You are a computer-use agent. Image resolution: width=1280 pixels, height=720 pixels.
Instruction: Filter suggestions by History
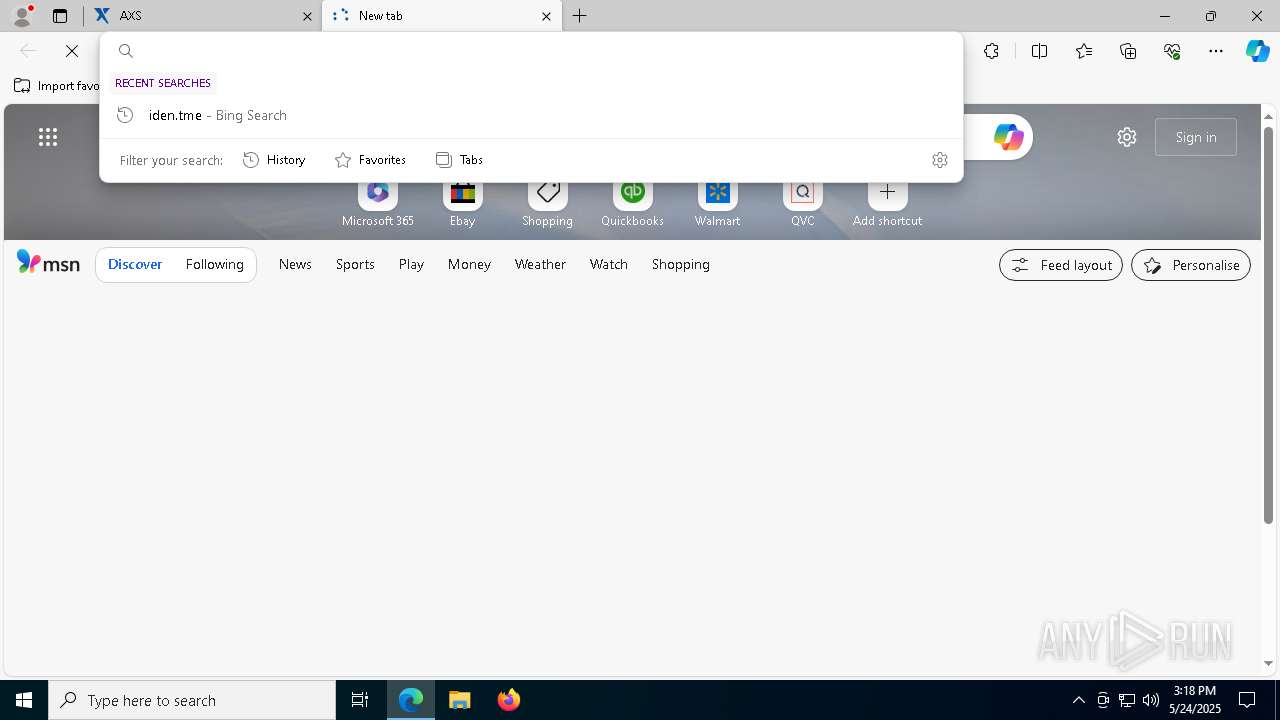coord(274,160)
